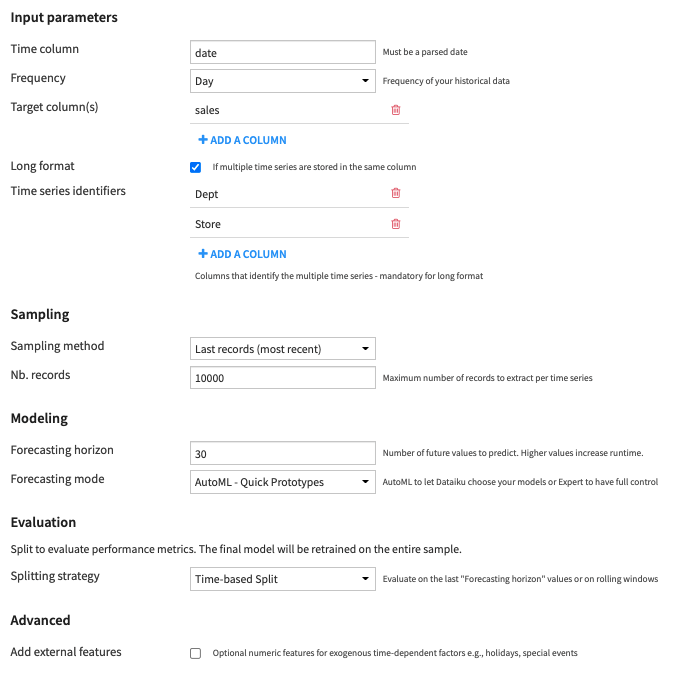Click the Time column input field
The height and width of the screenshot is (678, 700).
282,52
